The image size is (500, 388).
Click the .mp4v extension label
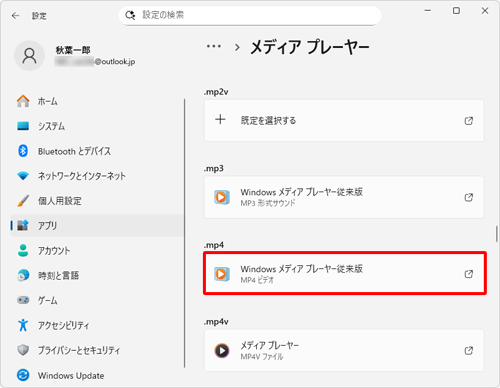(216, 322)
